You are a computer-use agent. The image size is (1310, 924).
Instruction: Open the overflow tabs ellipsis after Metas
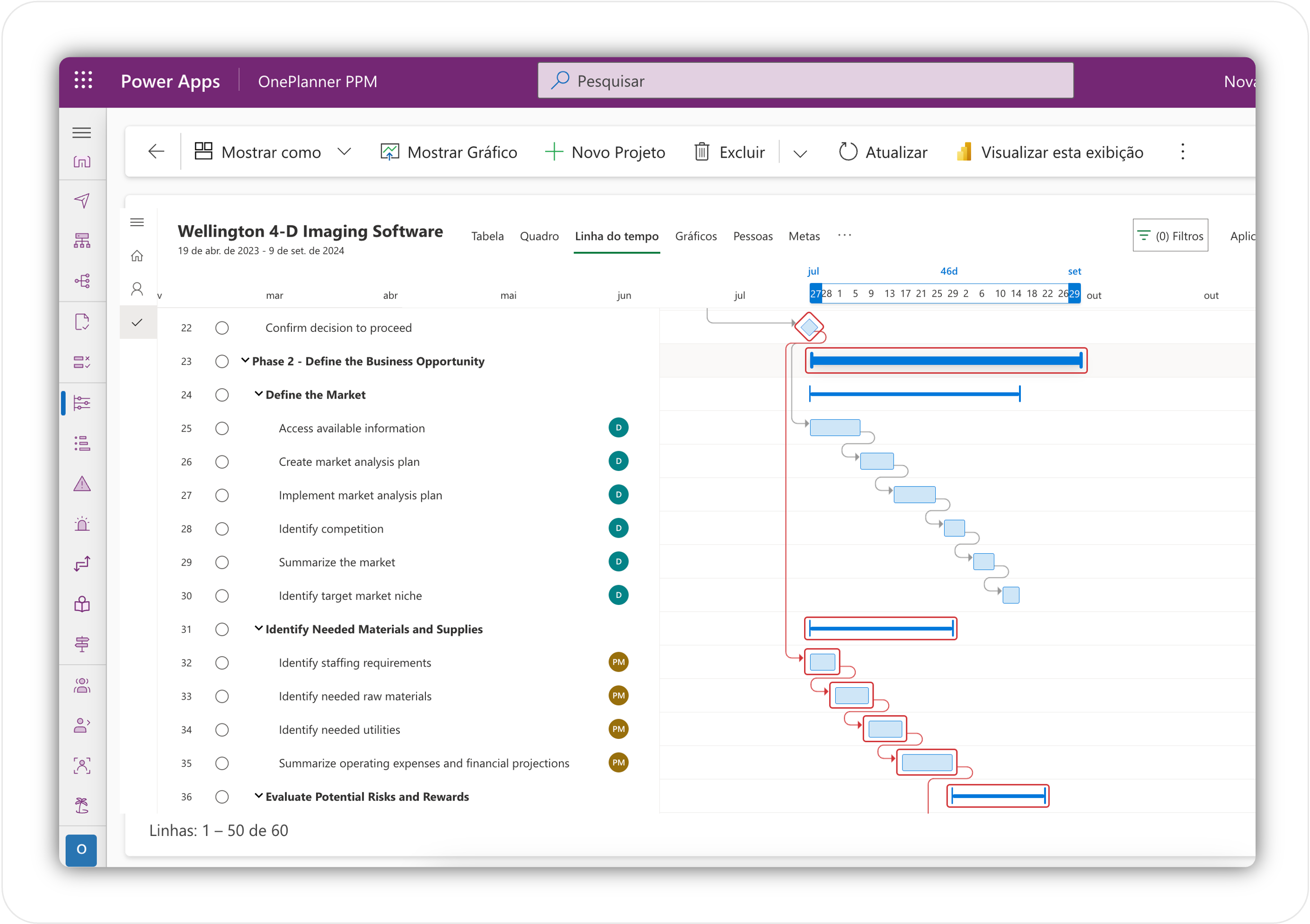844,235
